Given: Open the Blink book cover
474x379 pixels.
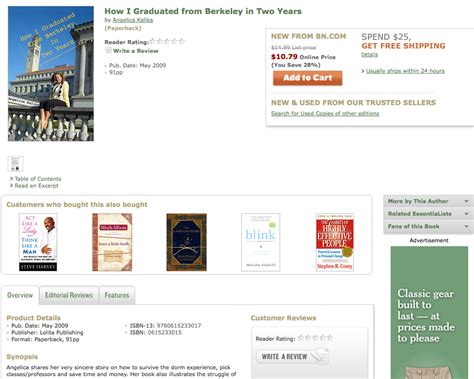Looking at the screenshot, I should pos(261,242).
